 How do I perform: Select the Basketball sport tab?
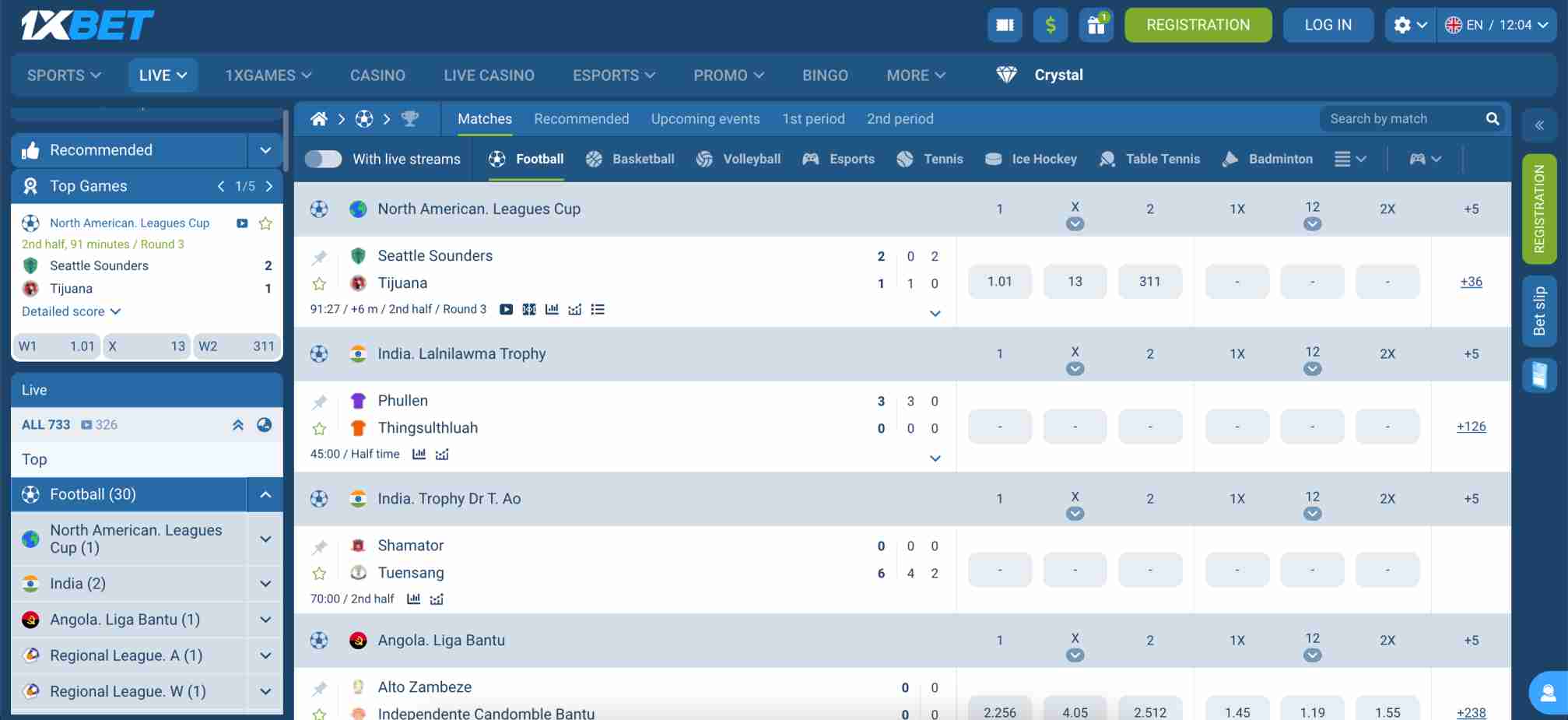(x=630, y=159)
